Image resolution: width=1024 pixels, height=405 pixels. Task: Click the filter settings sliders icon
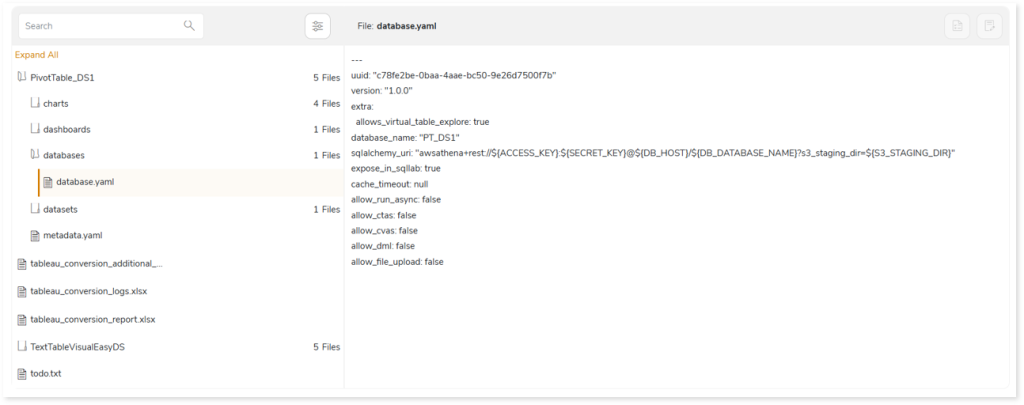click(x=317, y=26)
